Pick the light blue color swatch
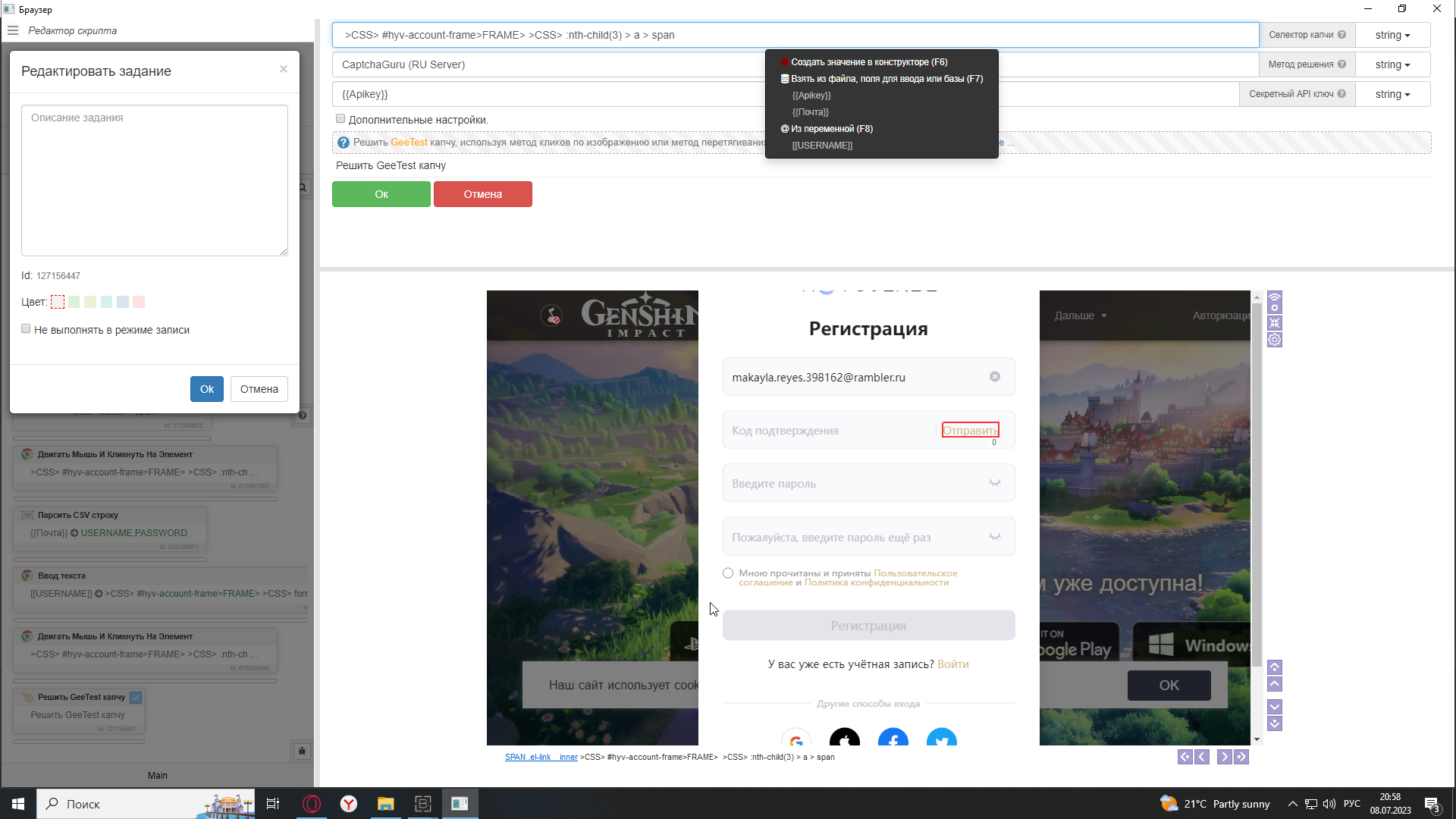1456x819 pixels. pyautogui.click(x=123, y=302)
